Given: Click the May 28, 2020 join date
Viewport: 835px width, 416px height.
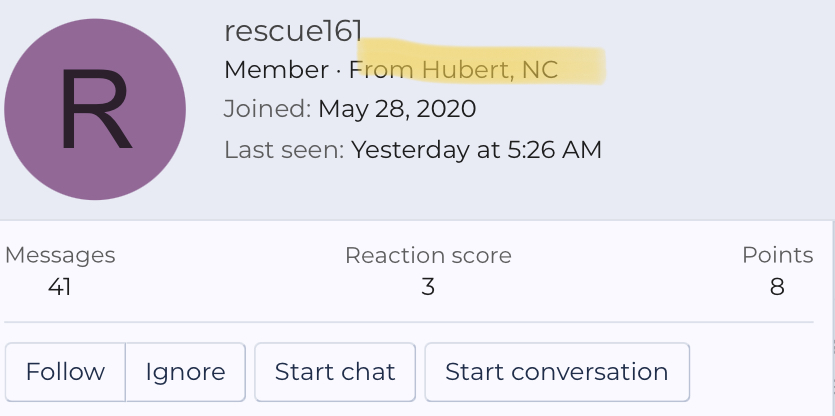Looking at the screenshot, I should click(397, 109).
